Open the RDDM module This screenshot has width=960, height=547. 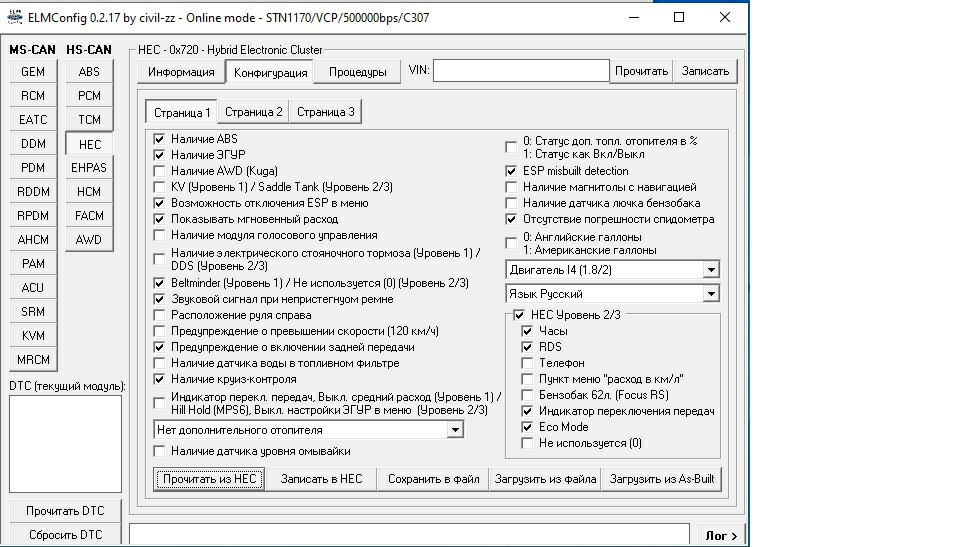[x=33, y=192]
